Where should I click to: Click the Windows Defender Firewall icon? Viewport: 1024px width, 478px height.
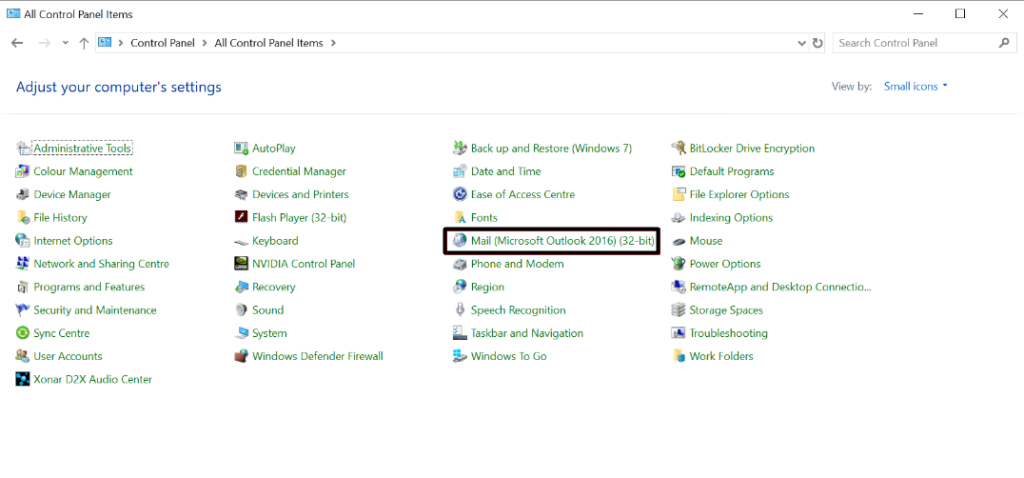pos(241,356)
